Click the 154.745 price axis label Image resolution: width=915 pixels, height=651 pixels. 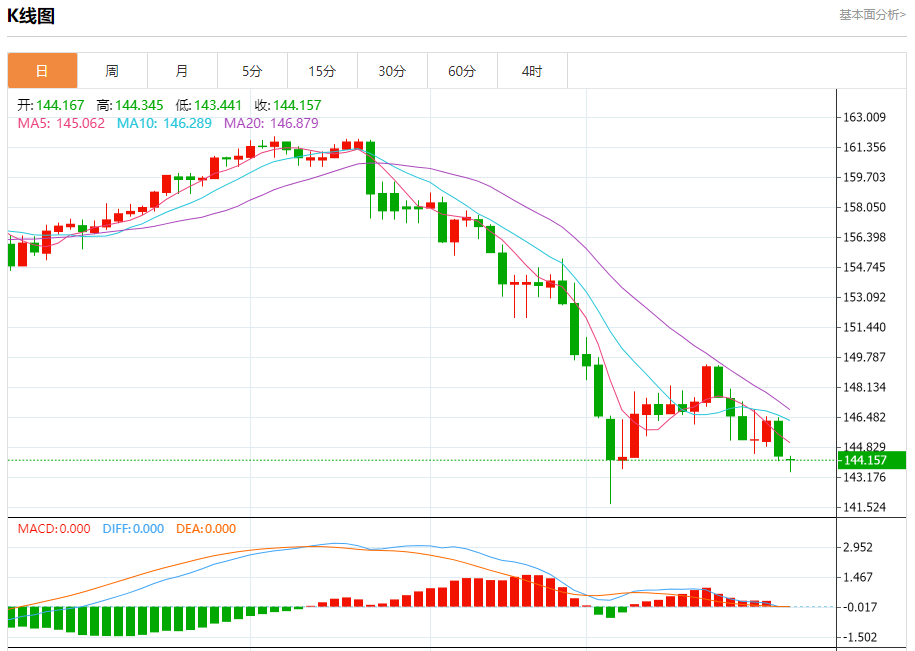(x=864, y=267)
